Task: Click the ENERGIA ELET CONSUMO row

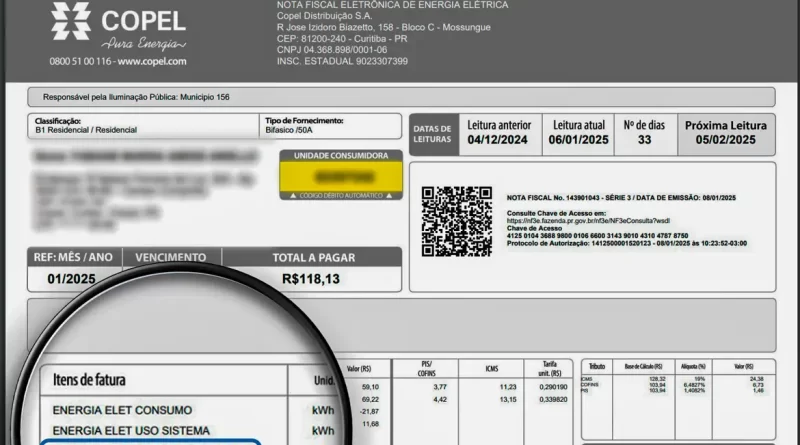Action: click(122, 410)
